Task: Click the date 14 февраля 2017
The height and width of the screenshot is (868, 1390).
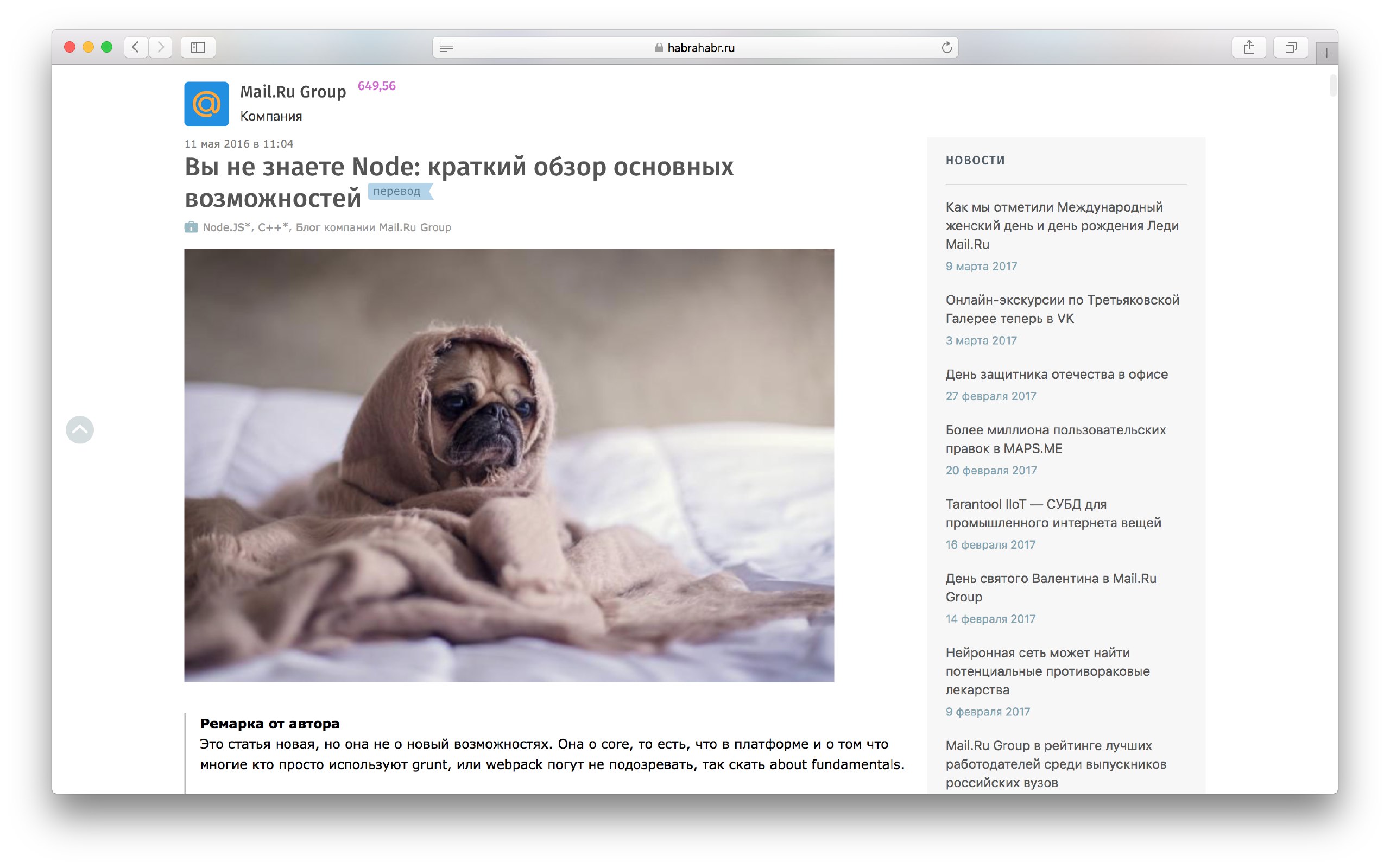Action: (990, 619)
